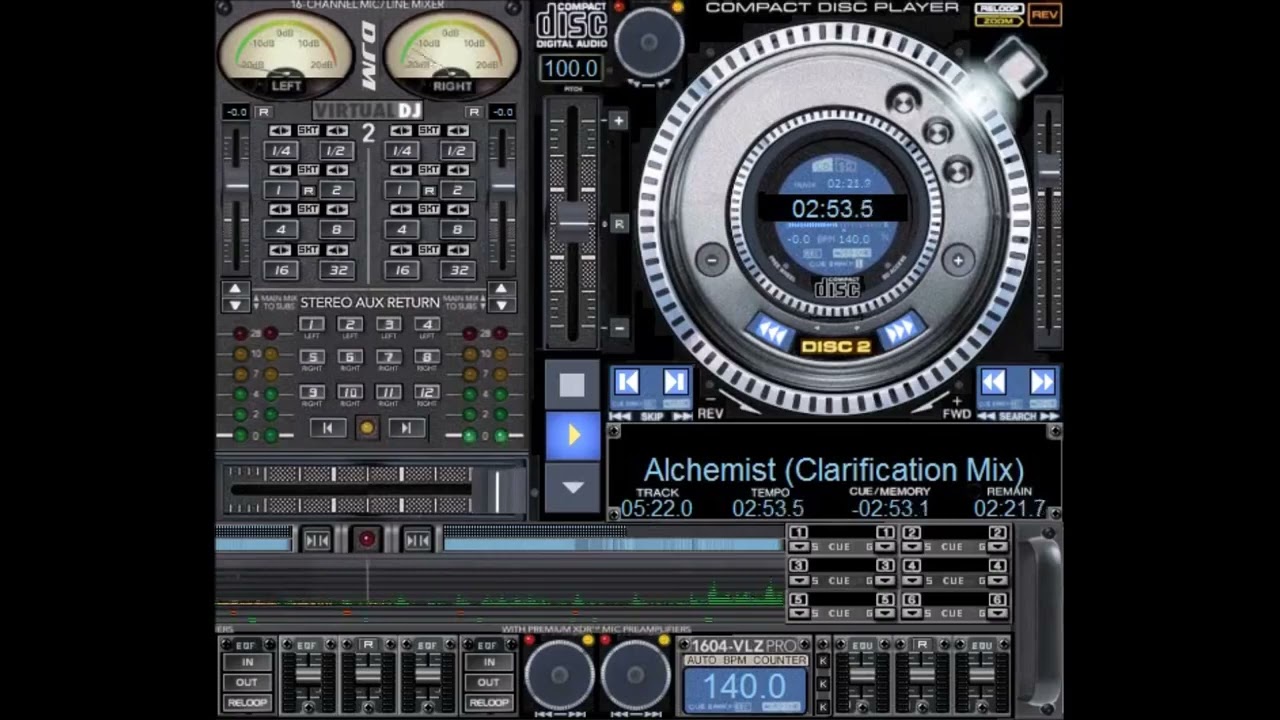This screenshot has width=1280, height=720.
Task: Search forward with the SEARCH fast-forward button
Action: click(1041, 382)
